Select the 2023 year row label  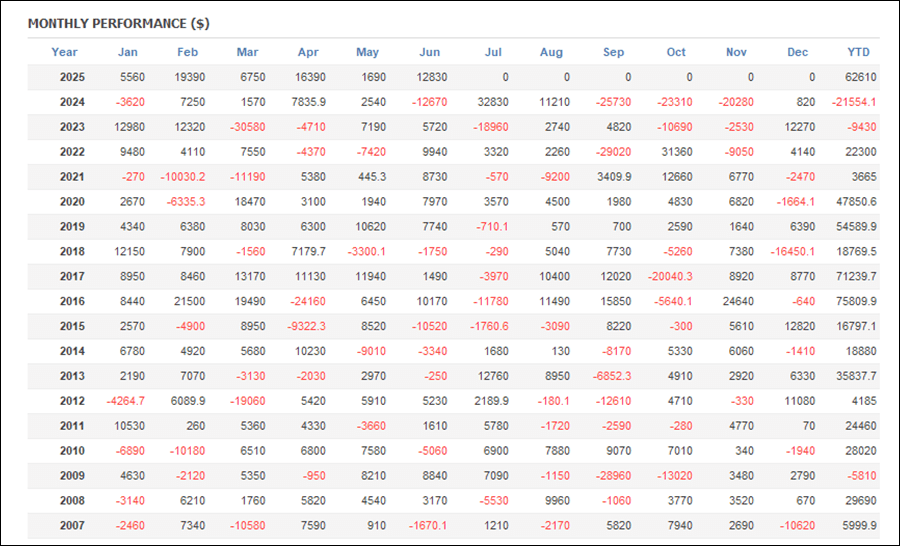(x=72, y=127)
